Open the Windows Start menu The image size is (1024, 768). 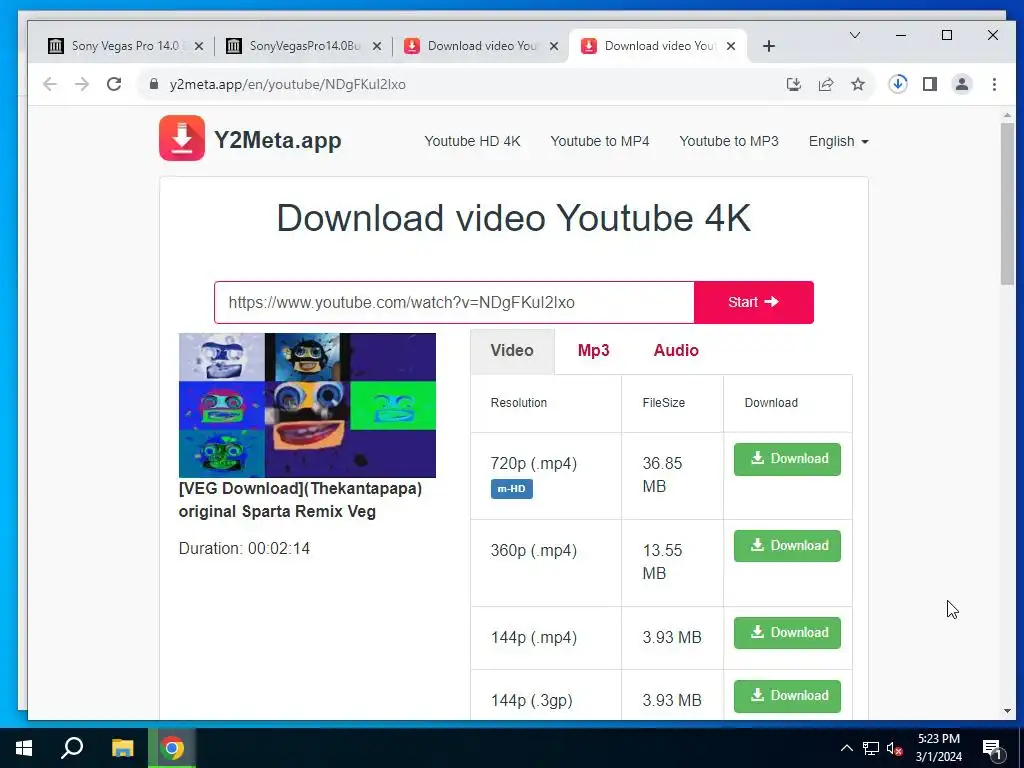[x=24, y=748]
